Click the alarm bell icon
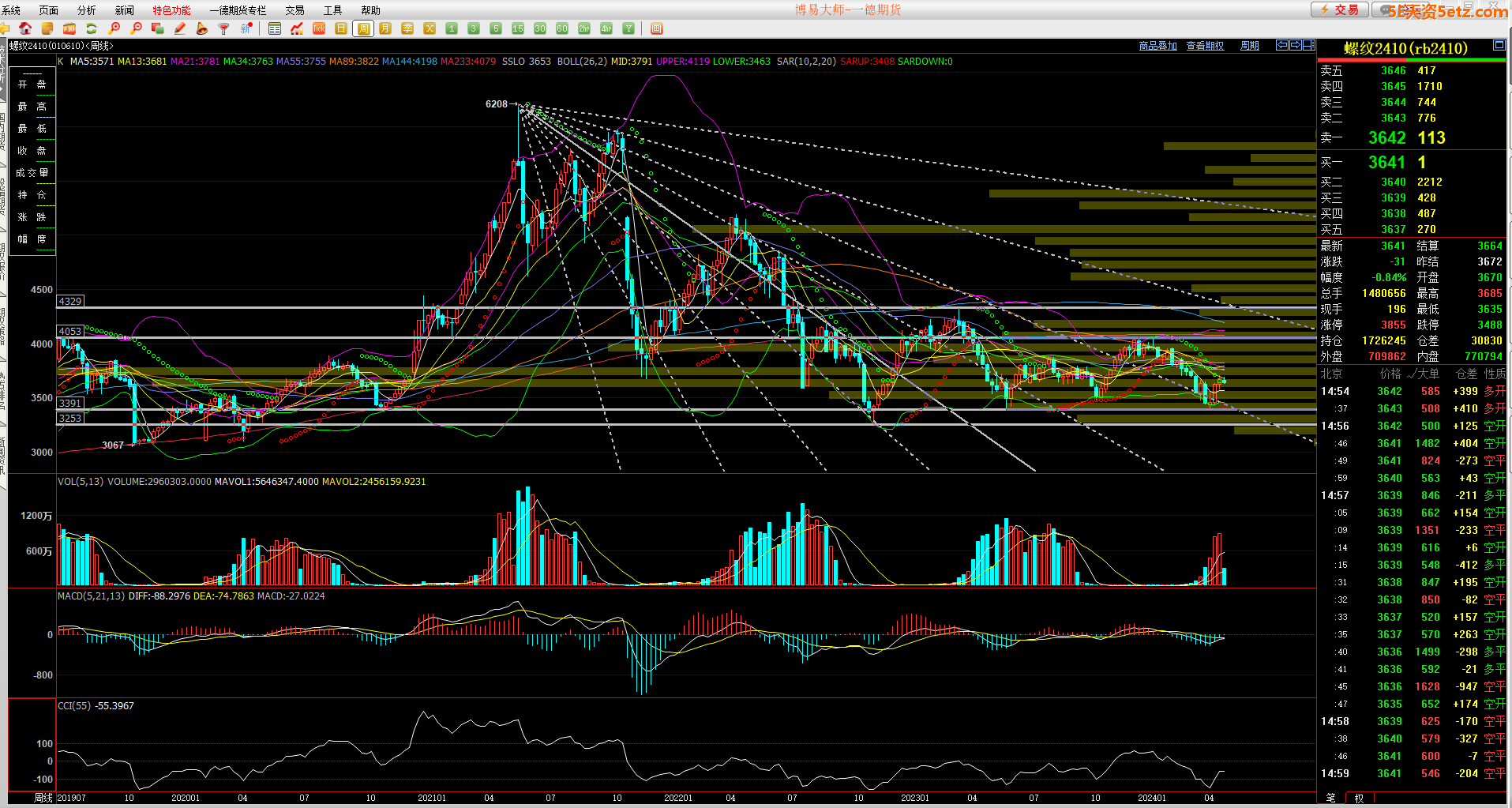The width and height of the screenshot is (1512, 808). pos(202,28)
